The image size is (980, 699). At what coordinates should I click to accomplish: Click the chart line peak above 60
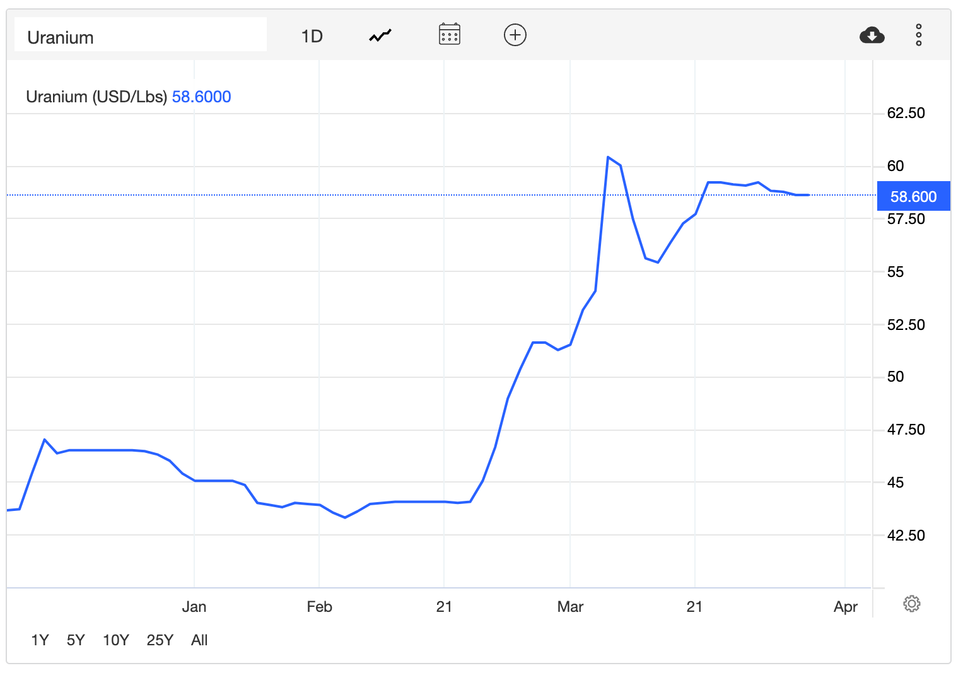click(608, 157)
